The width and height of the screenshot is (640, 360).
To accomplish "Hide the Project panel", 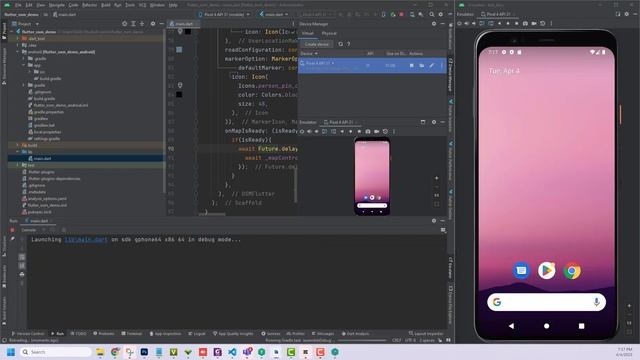I will (161, 24).
